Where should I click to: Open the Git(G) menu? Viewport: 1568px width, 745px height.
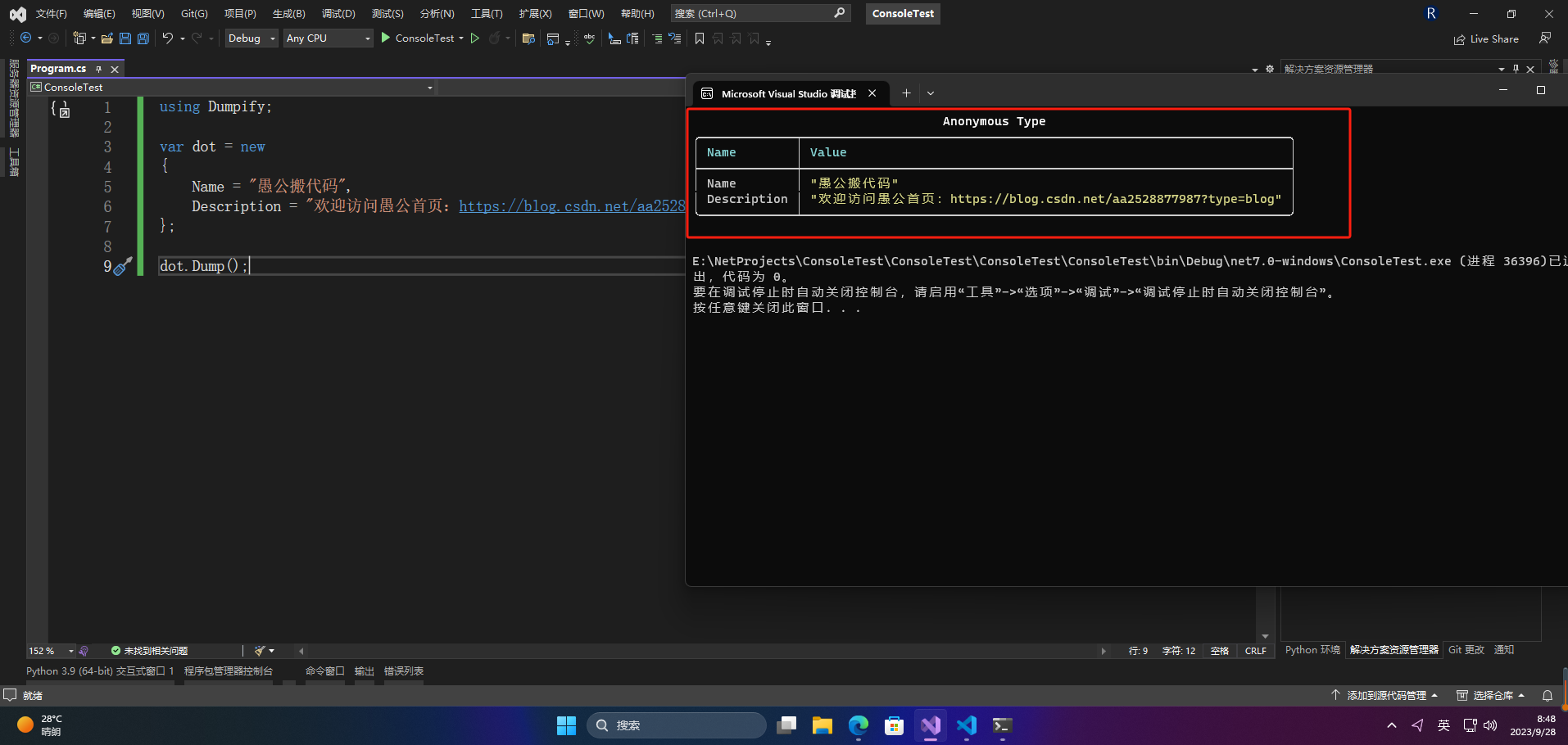(x=193, y=13)
